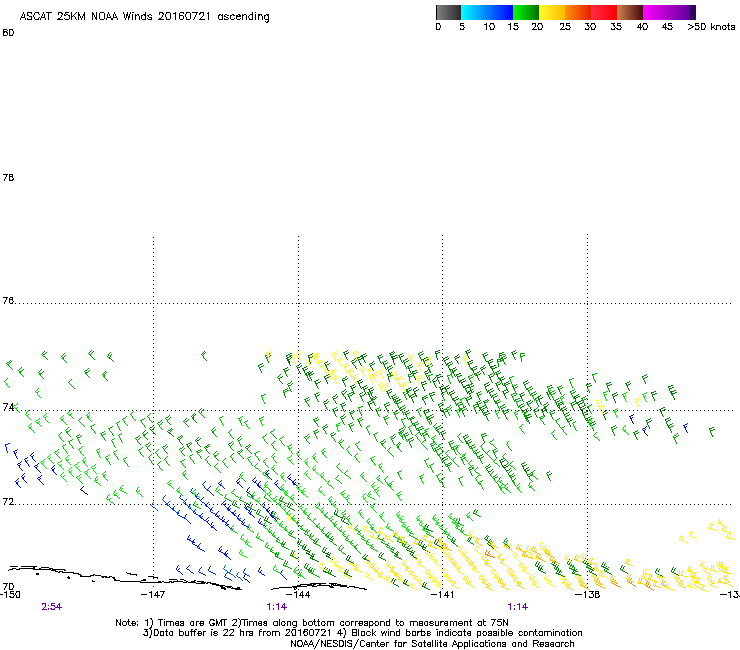Click the lone black contaminated wind barb
Screen dimensions: 740x650
(x=84, y=490)
